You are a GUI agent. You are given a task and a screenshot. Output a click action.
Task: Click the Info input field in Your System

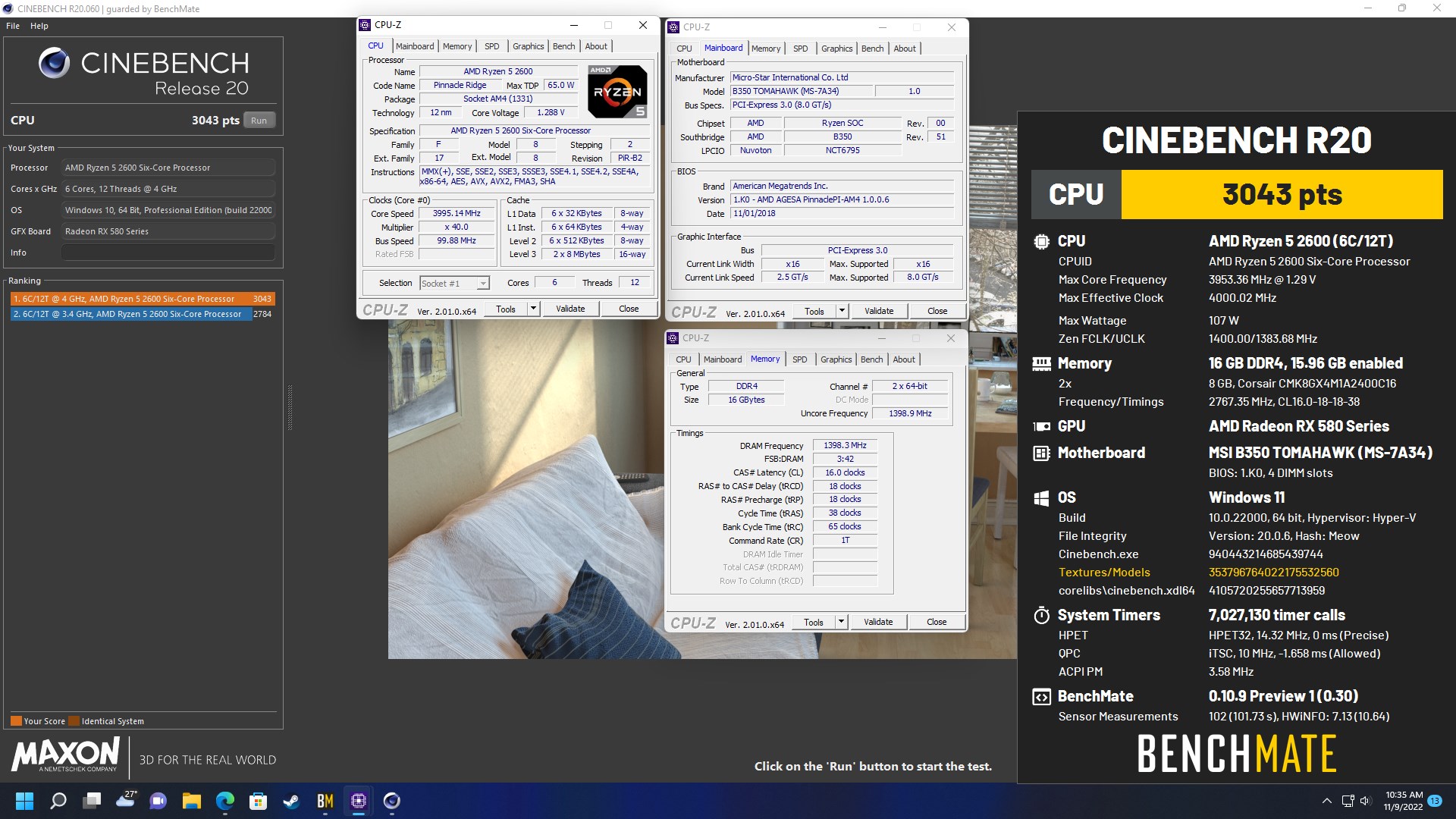point(168,253)
